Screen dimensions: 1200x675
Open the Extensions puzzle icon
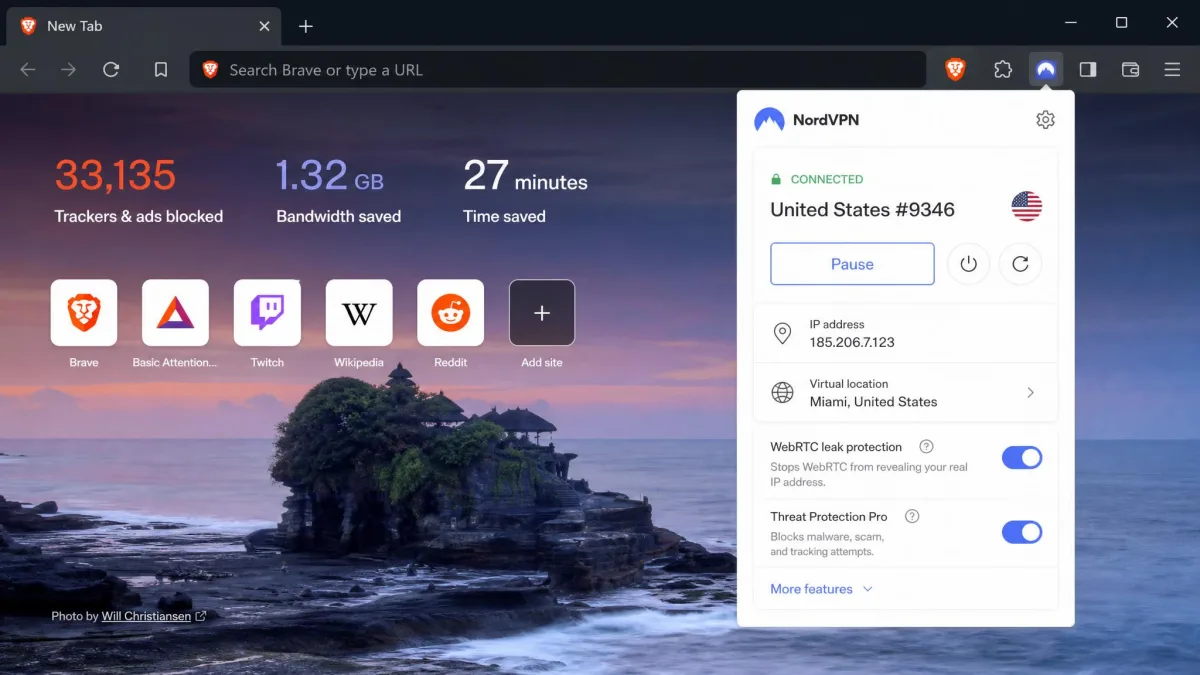point(1003,69)
